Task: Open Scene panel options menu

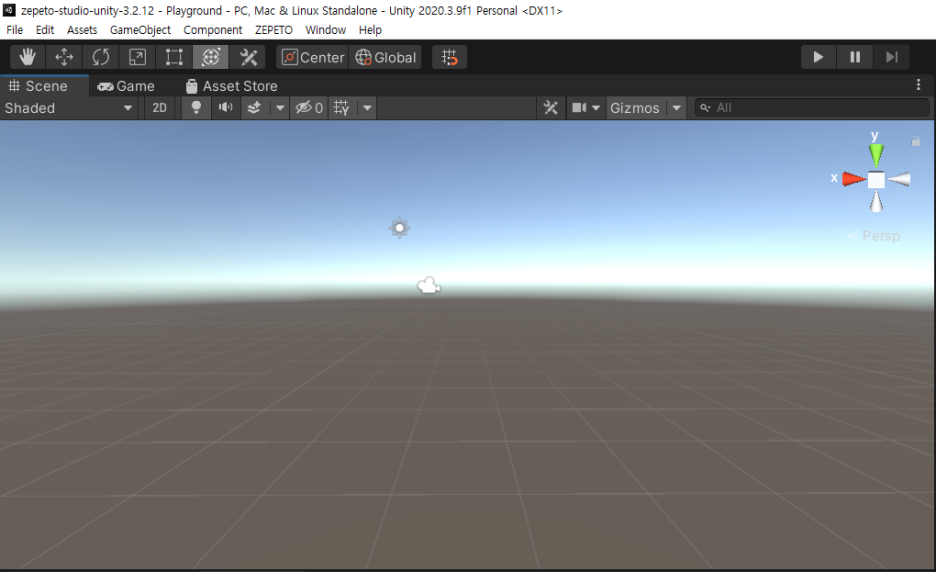Action: point(918,85)
